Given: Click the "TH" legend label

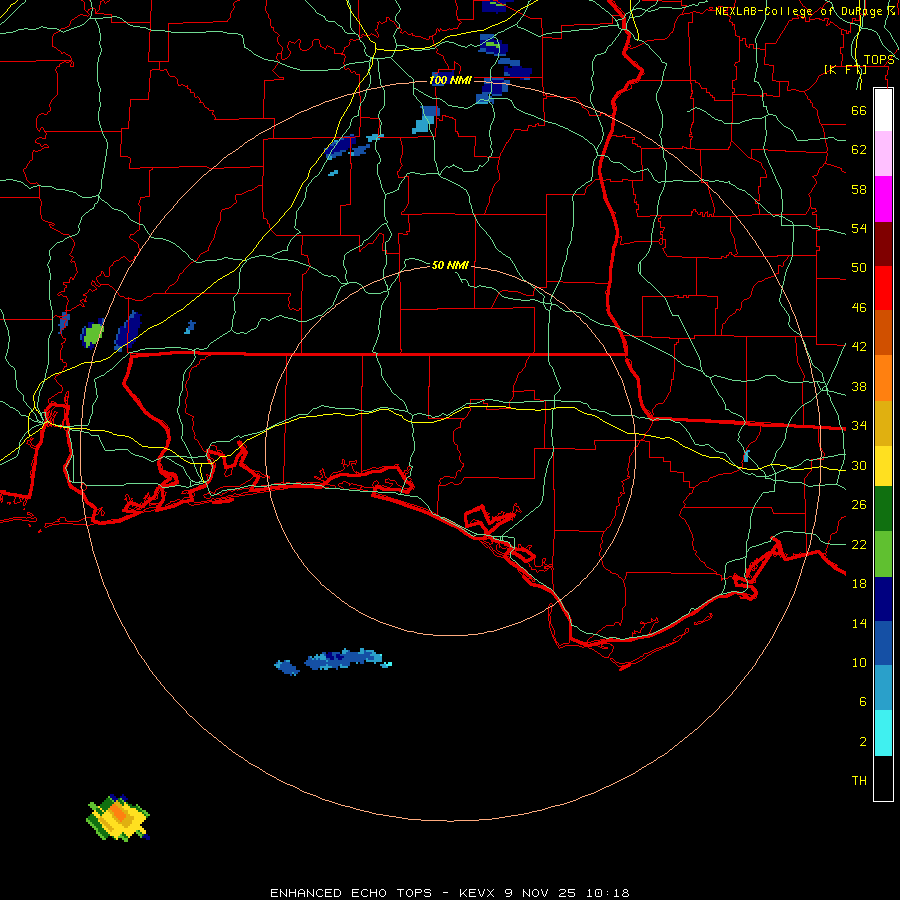Looking at the screenshot, I should click(859, 780).
